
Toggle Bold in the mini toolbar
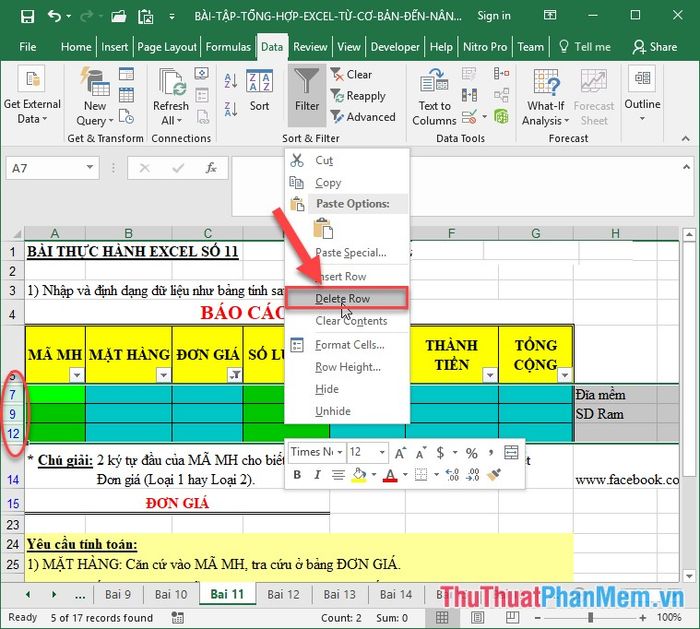click(297, 475)
